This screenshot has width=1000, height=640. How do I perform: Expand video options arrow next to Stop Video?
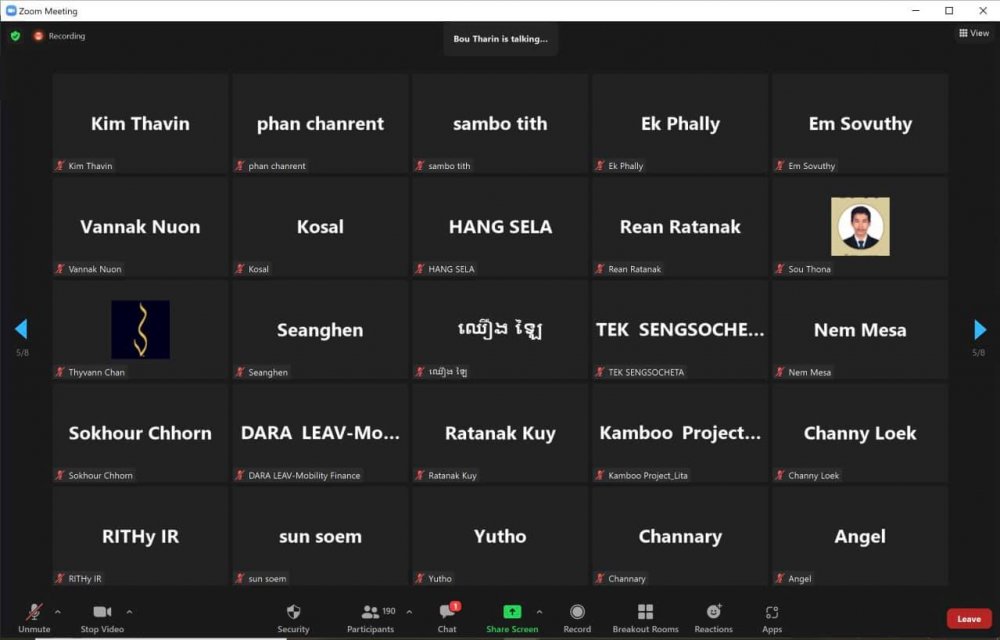[129, 611]
